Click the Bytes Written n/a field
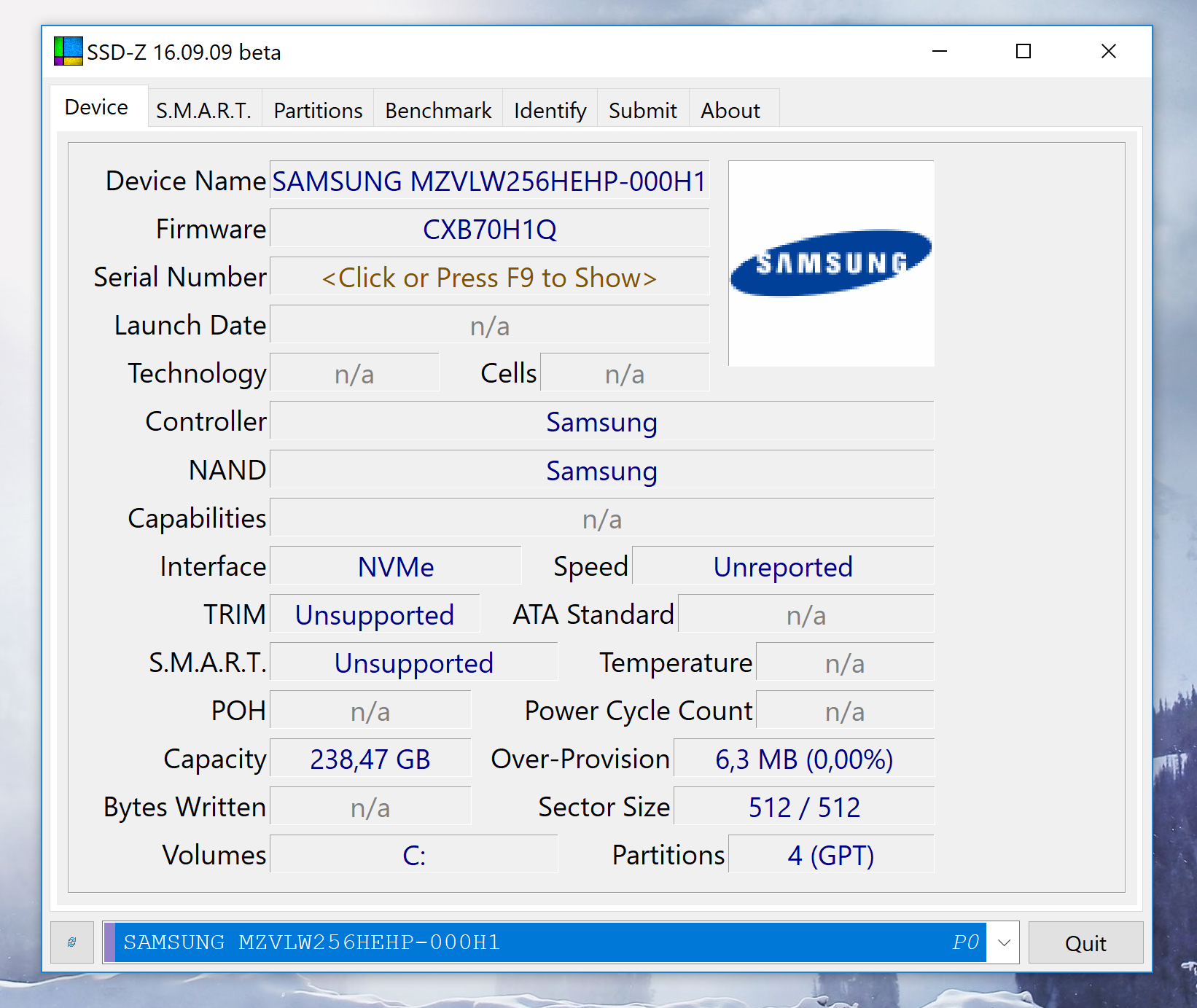The width and height of the screenshot is (1197, 1008). click(x=370, y=807)
